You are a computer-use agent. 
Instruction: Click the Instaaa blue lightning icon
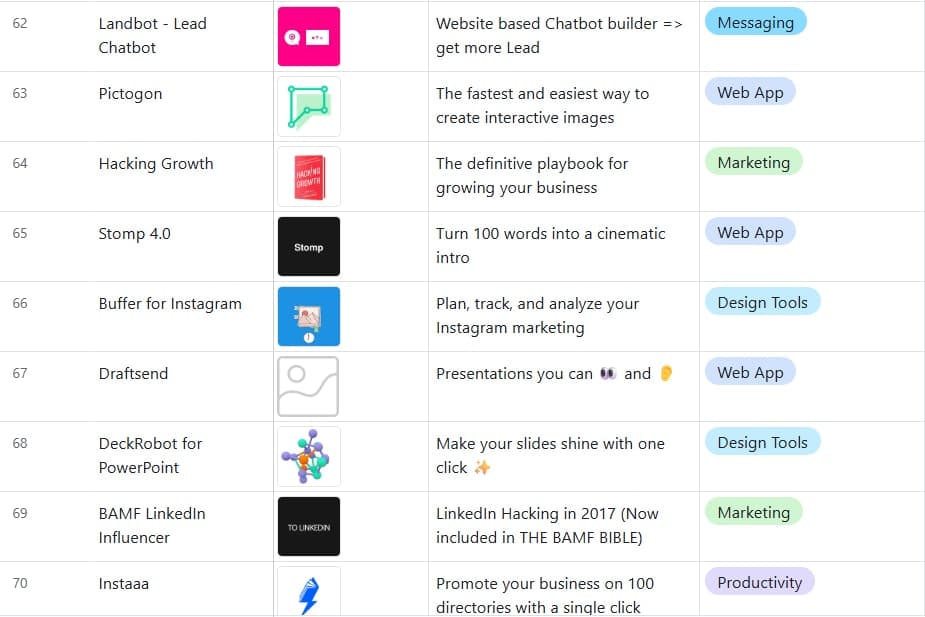pos(308,592)
